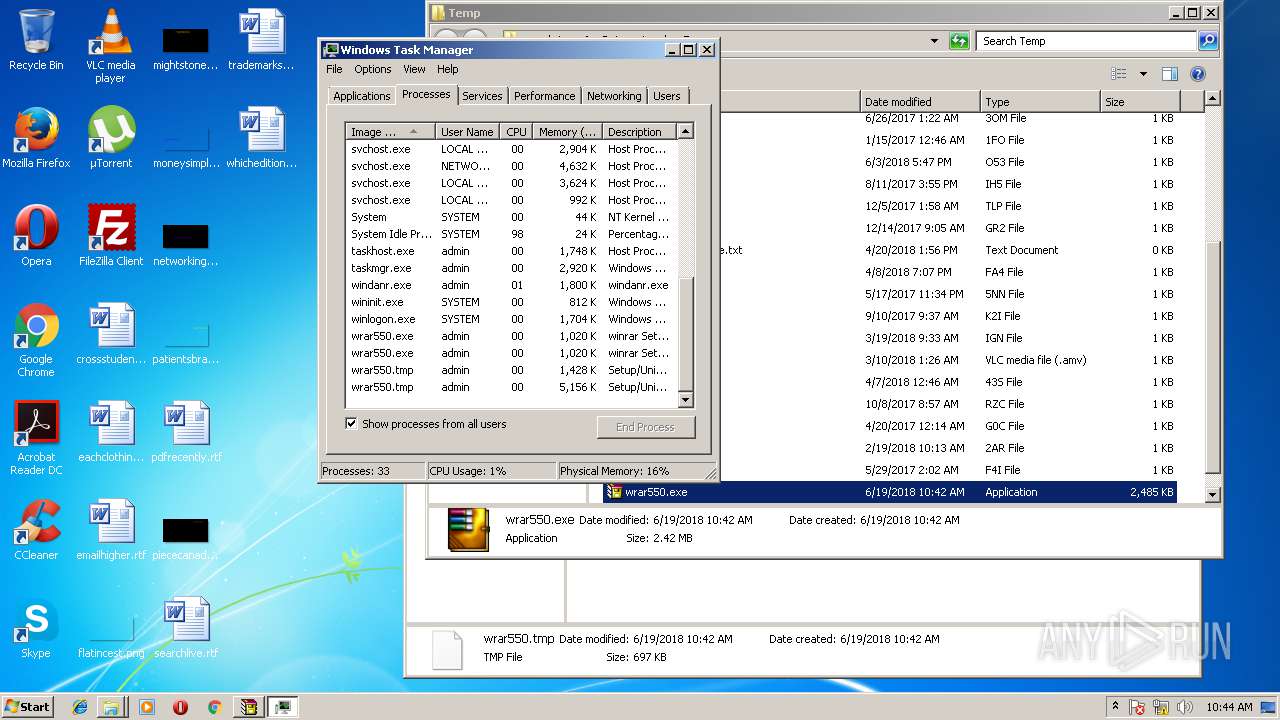
Task: Sort files by Type column header
Action: tap(1041, 102)
